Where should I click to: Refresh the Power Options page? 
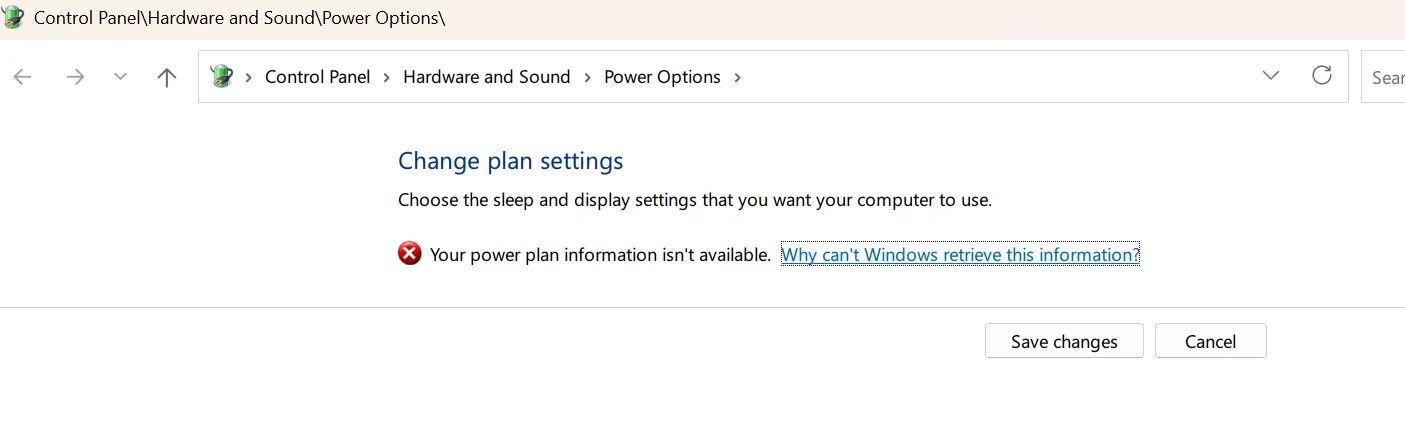coord(1322,76)
